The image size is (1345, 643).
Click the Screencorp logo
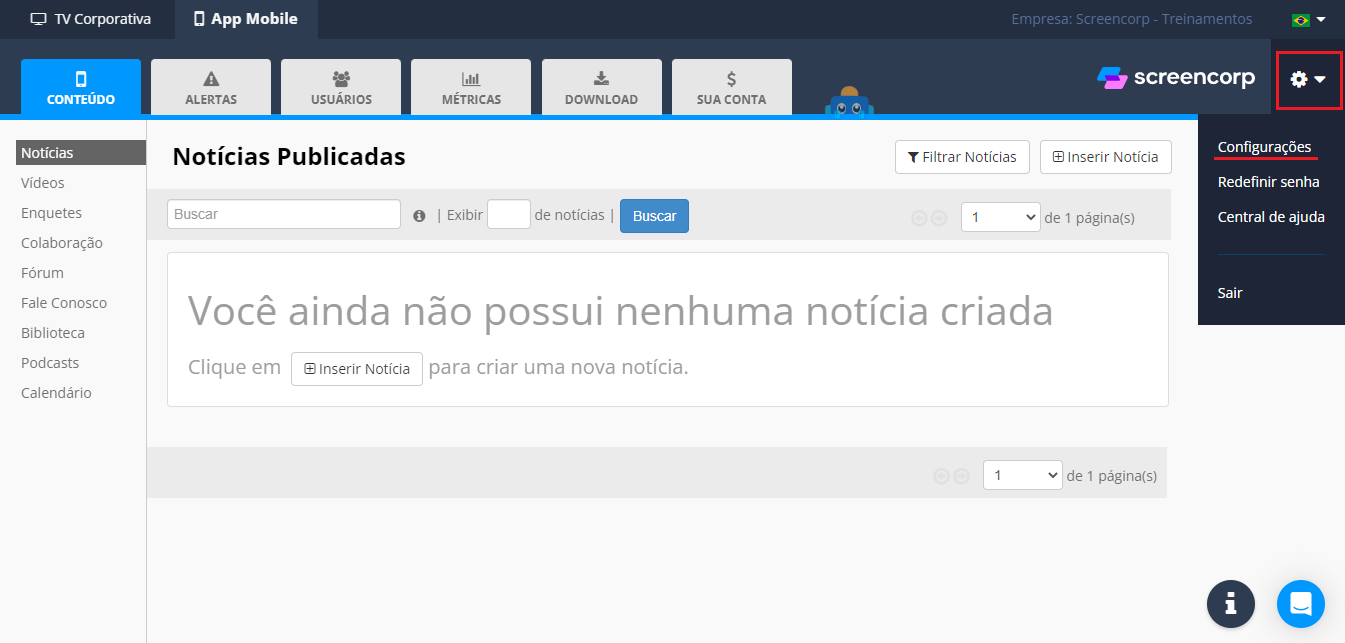coord(1176,78)
